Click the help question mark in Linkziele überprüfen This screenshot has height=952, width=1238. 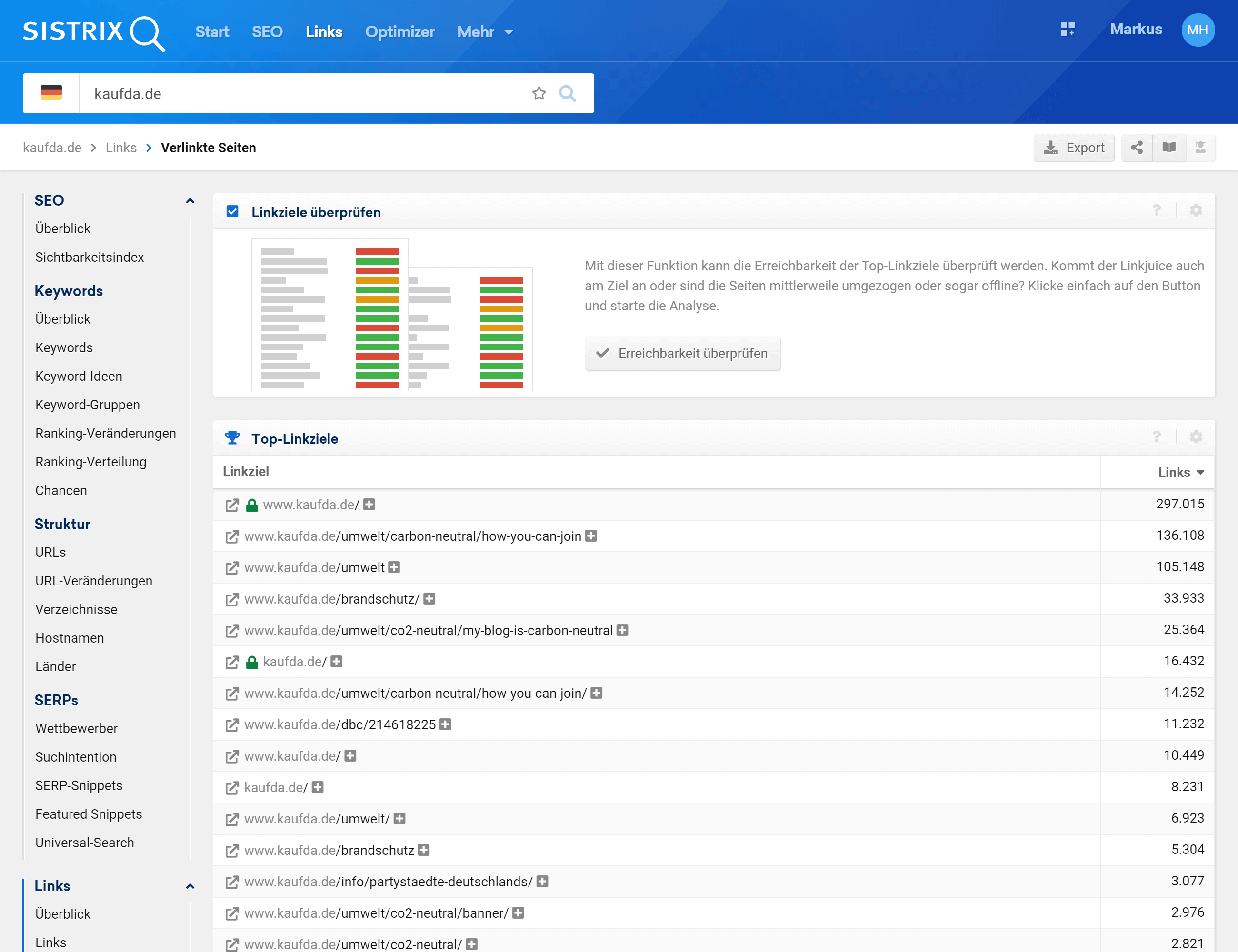pos(1157,211)
